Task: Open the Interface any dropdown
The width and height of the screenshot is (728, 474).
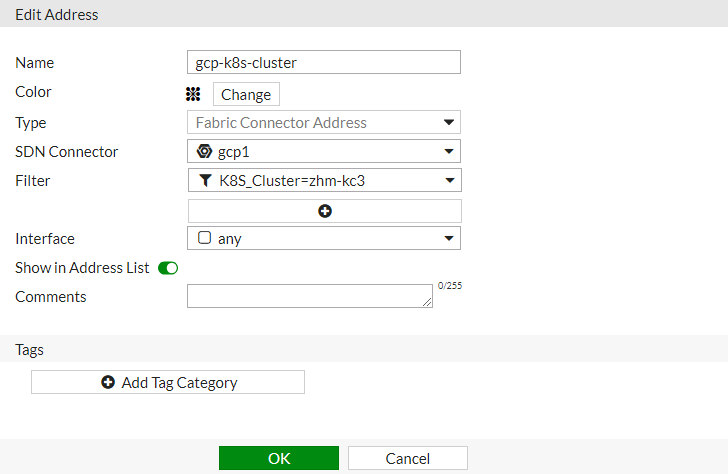Action: point(448,239)
